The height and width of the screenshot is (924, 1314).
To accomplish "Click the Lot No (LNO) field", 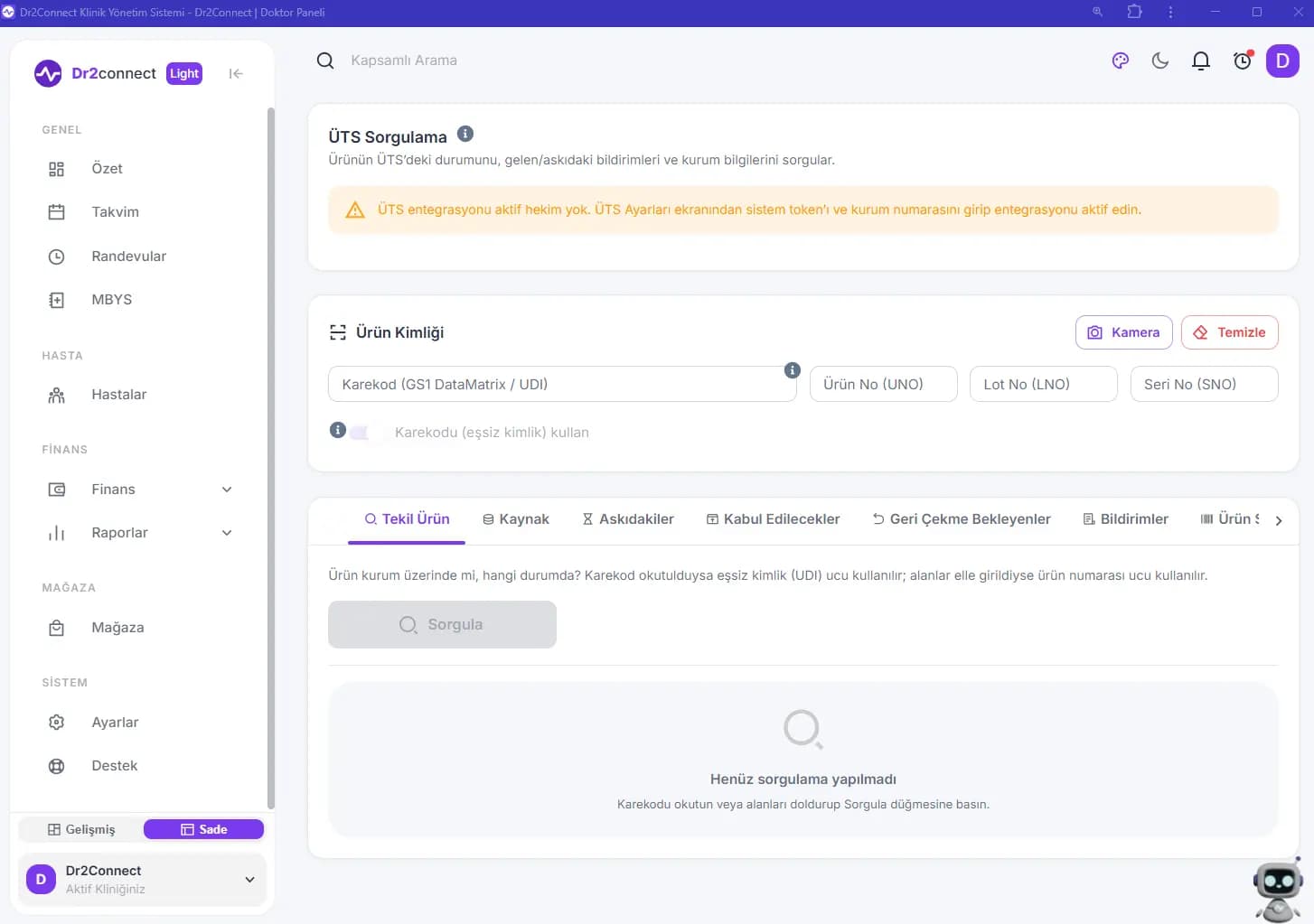I will (x=1044, y=384).
